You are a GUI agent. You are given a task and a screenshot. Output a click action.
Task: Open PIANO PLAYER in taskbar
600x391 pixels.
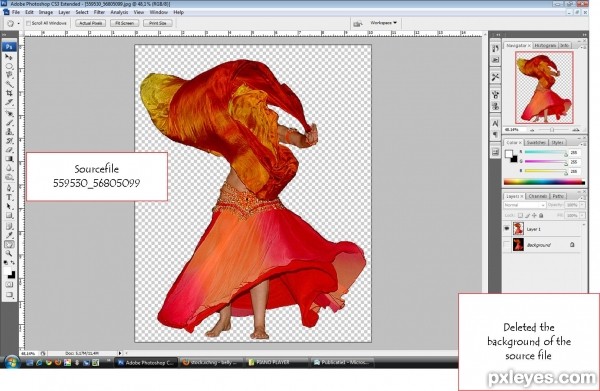click(x=276, y=362)
